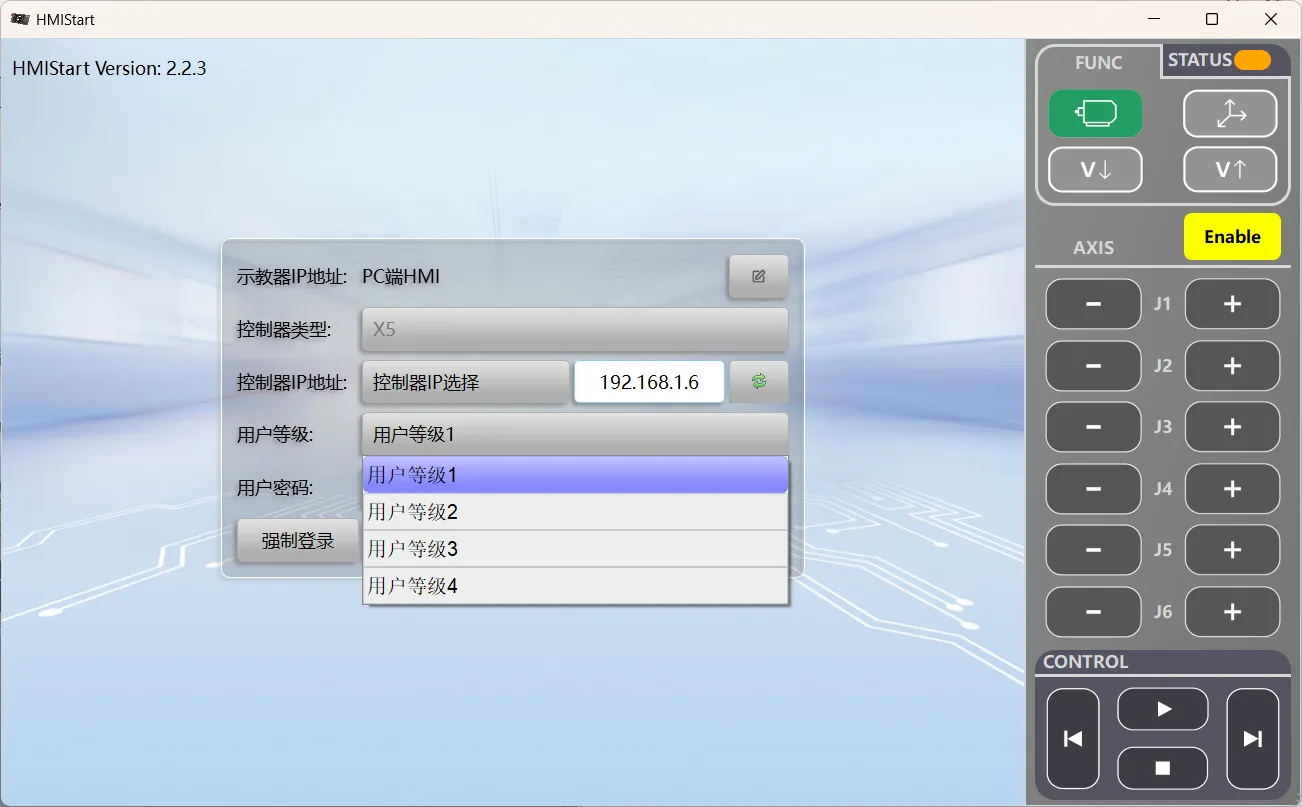Open the 控制器IP选择 dropdown
The width and height of the screenshot is (1302, 807).
tap(465, 382)
